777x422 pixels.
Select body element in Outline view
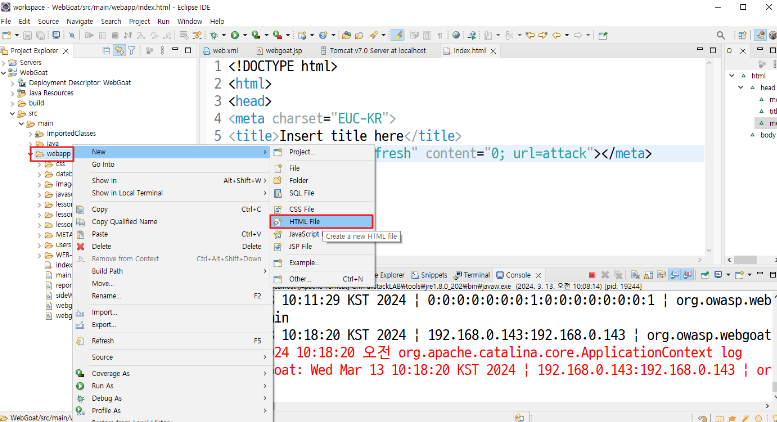[x=764, y=135]
